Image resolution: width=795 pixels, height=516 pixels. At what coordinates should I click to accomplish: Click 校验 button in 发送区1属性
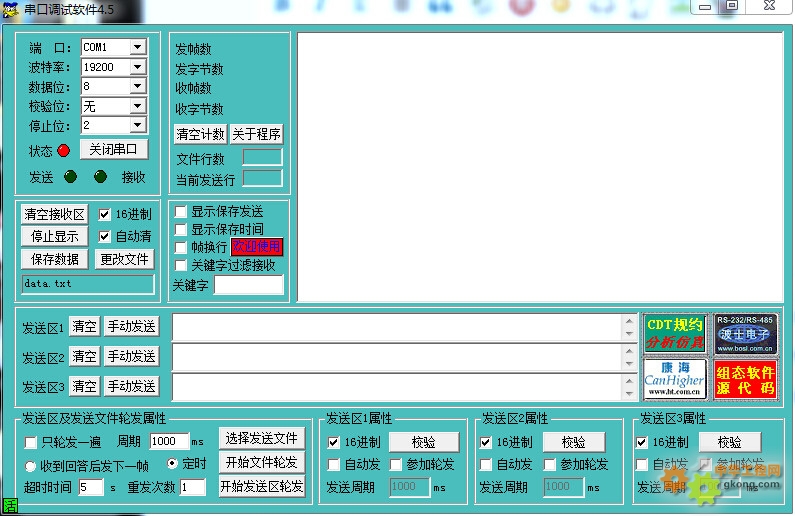[423, 442]
